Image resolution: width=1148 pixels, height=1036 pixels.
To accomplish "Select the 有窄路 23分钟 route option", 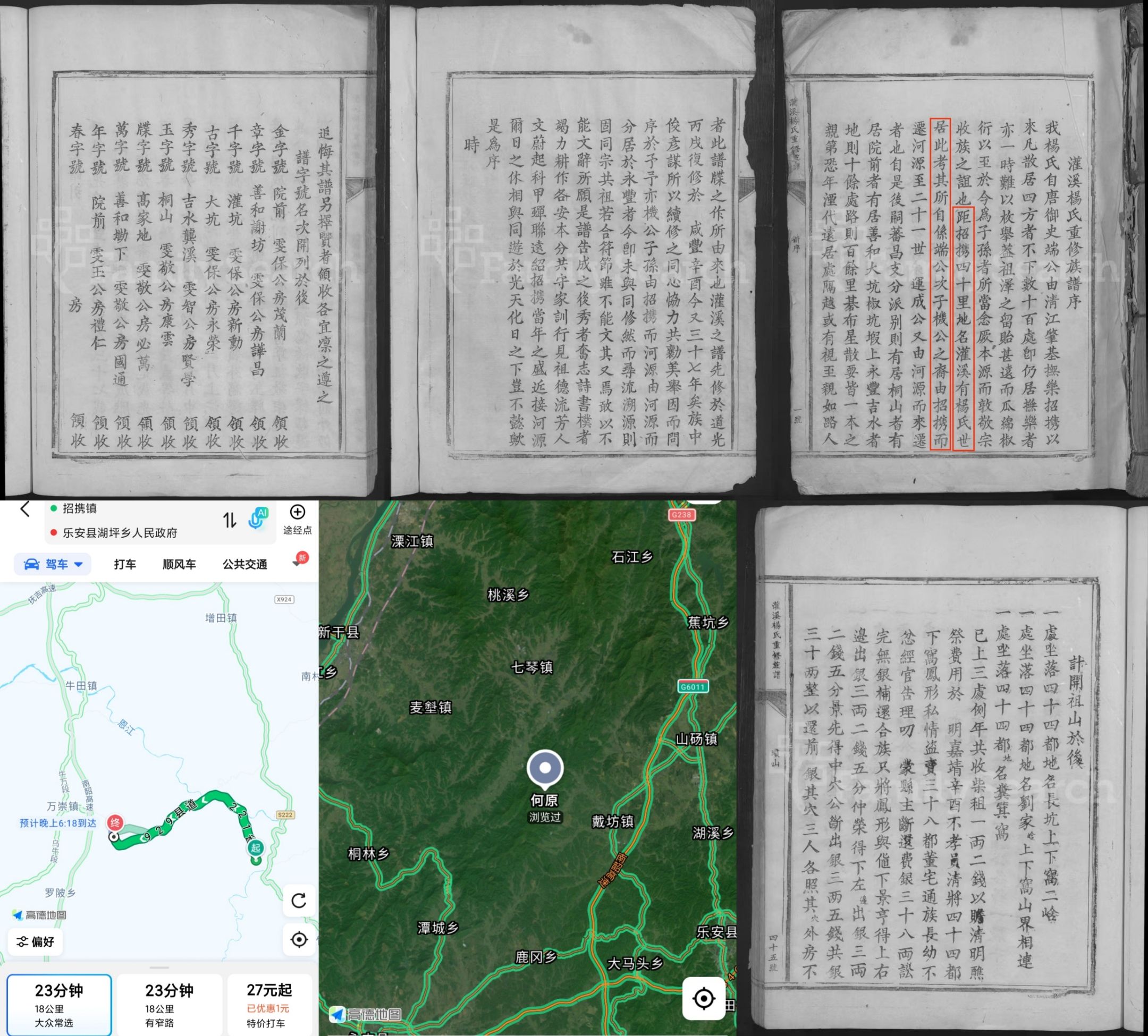I will [169, 1005].
